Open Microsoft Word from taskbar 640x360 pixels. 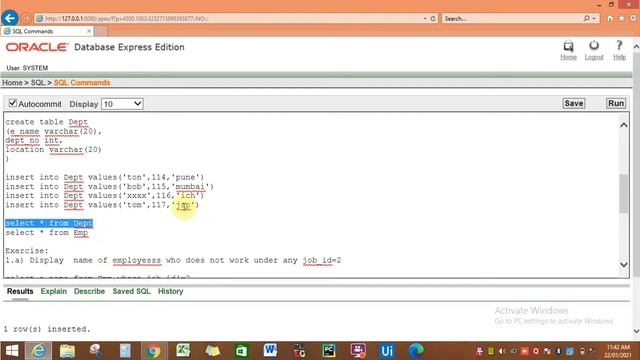click(x=270, y=351)
